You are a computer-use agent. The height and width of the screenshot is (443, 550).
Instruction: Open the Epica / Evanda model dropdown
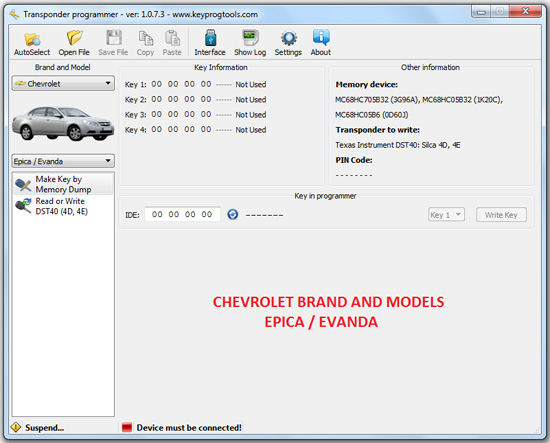[63, 161]
